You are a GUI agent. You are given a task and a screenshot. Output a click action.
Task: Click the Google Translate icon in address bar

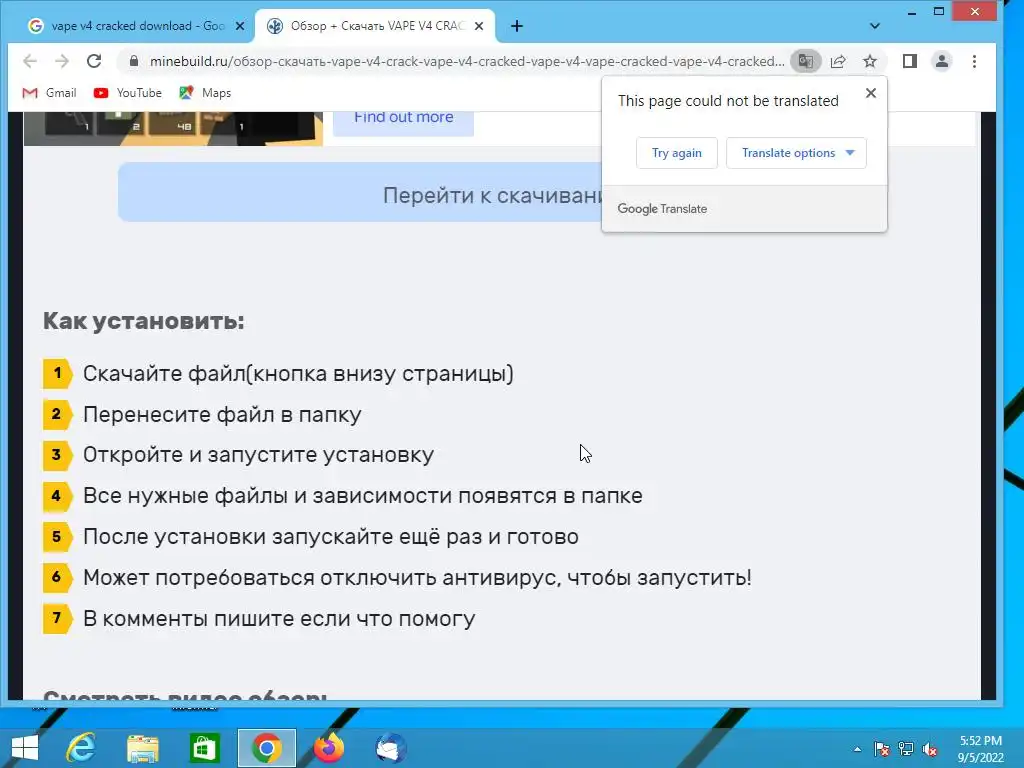click(806, 61)
